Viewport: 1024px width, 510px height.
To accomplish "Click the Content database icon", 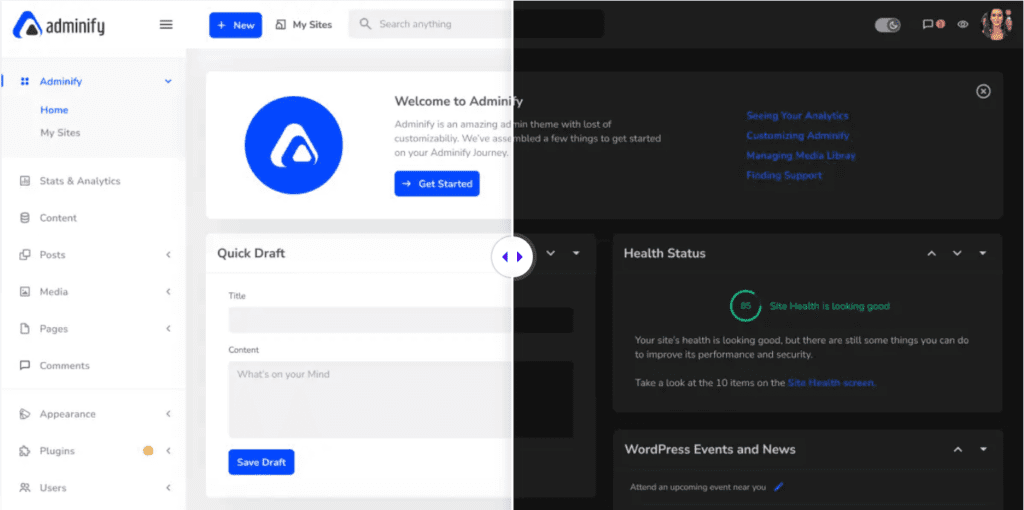I will pyautogui.click(x=25, y=218).
